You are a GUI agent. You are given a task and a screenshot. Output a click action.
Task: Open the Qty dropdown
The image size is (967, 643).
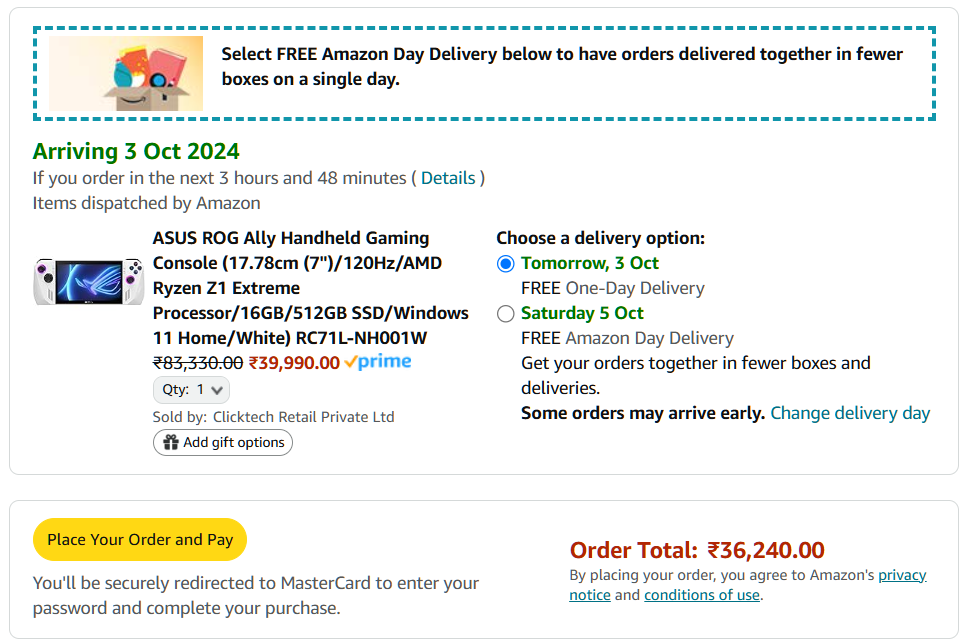coord(191,390)
